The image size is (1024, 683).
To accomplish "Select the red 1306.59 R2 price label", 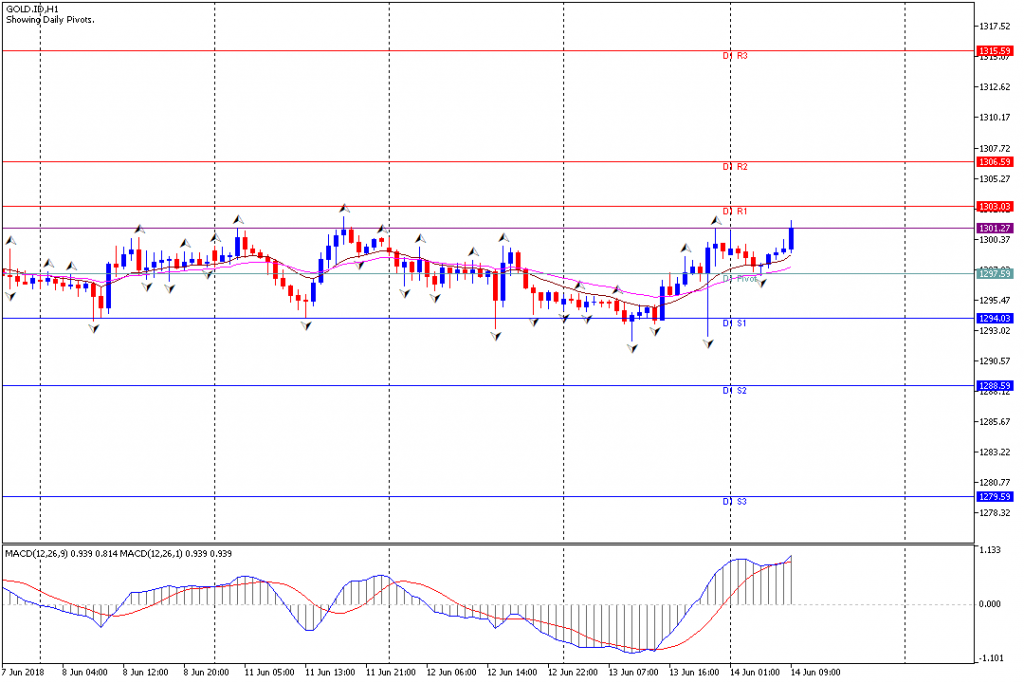I will point(994,162).
